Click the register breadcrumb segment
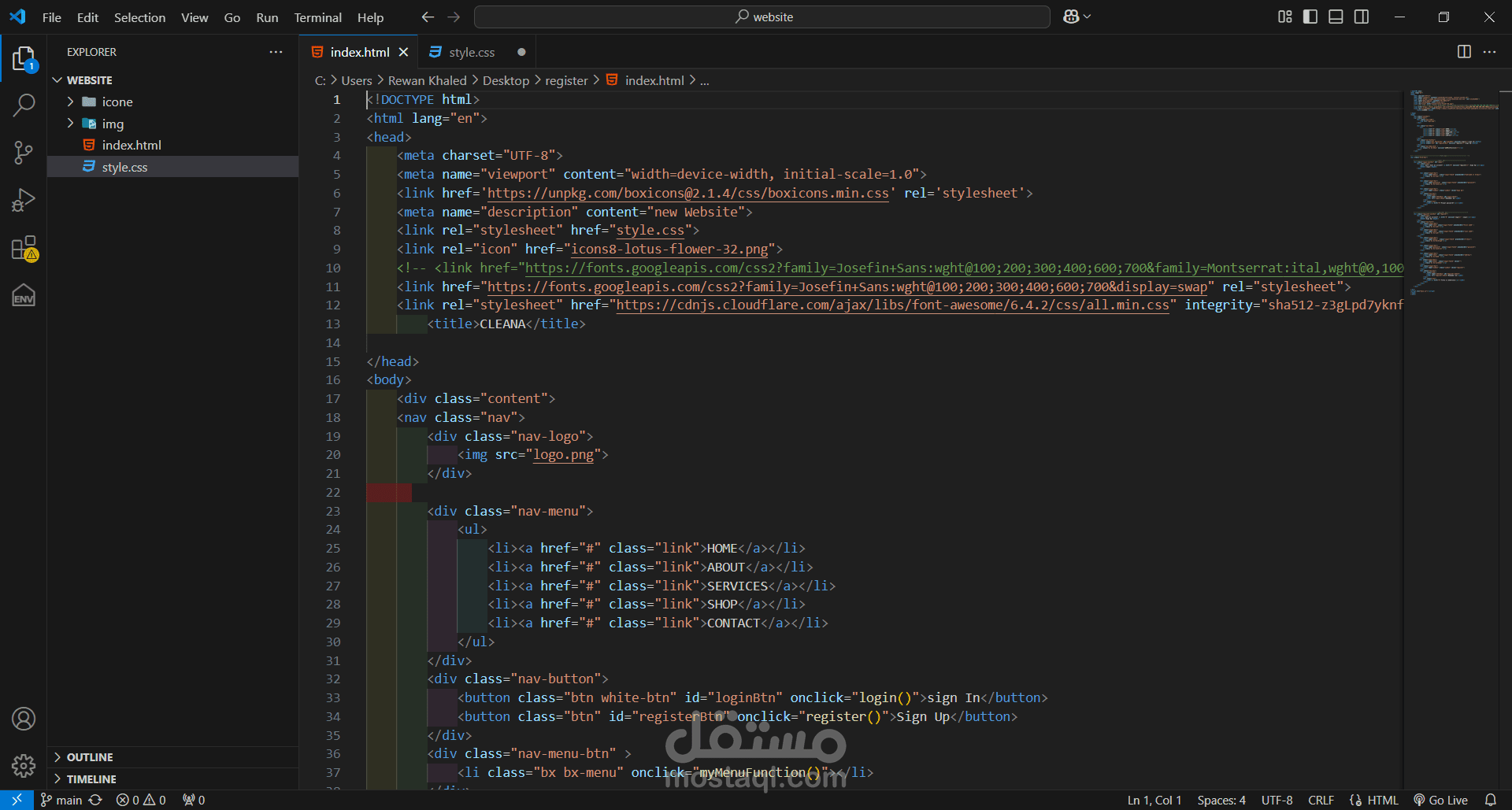 coord(566,80)
